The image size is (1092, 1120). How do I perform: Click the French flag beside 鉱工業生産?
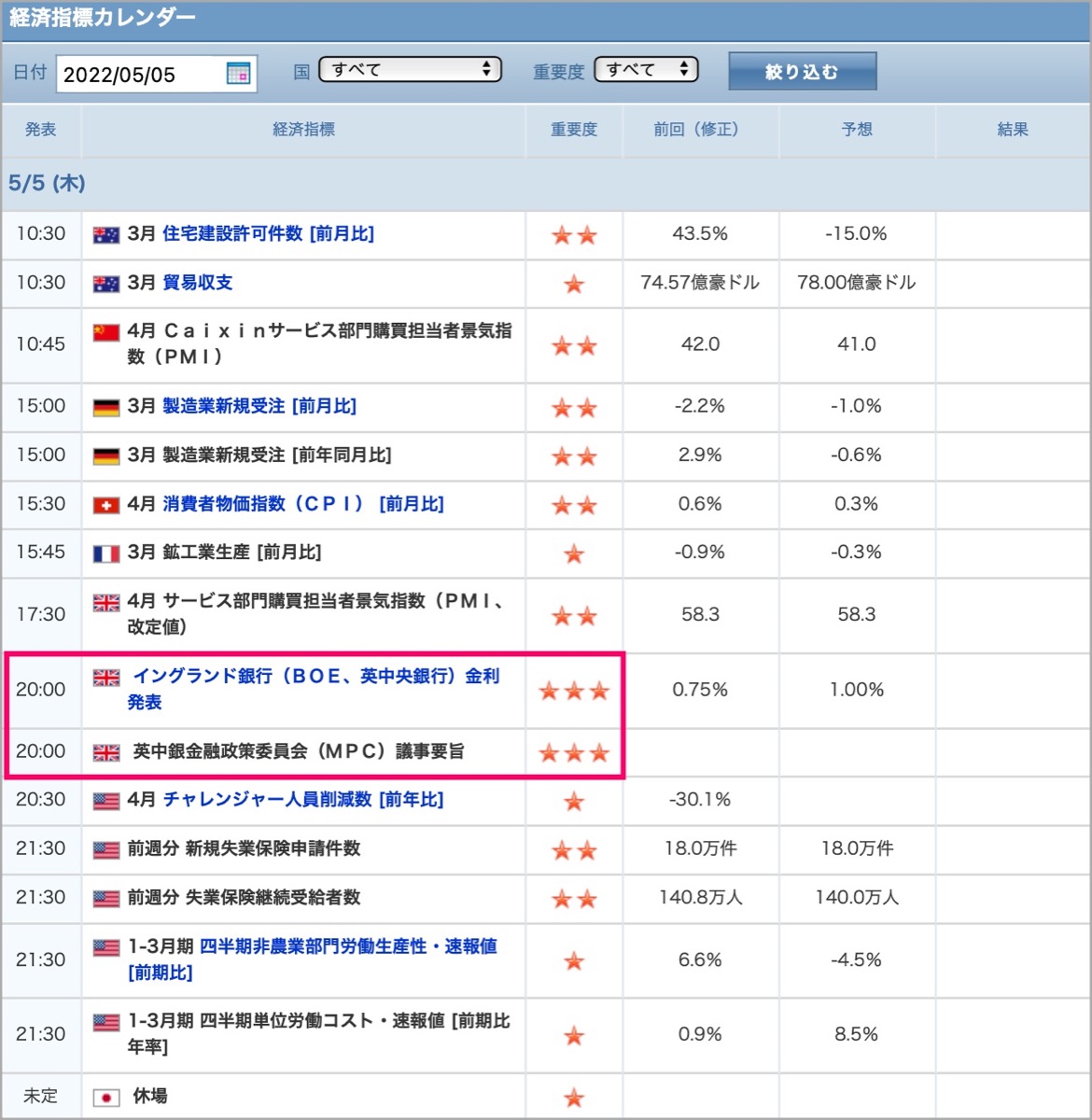tap(106, 553)
